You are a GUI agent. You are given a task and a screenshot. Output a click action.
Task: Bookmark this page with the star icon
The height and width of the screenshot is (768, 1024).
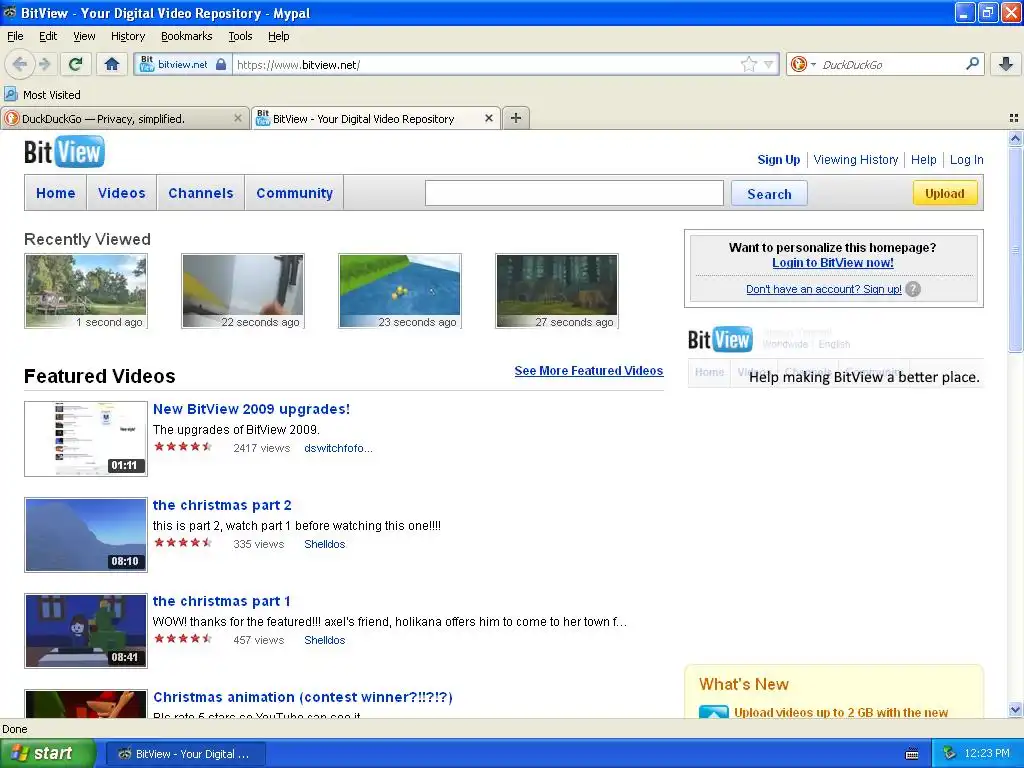click(748, 64)
